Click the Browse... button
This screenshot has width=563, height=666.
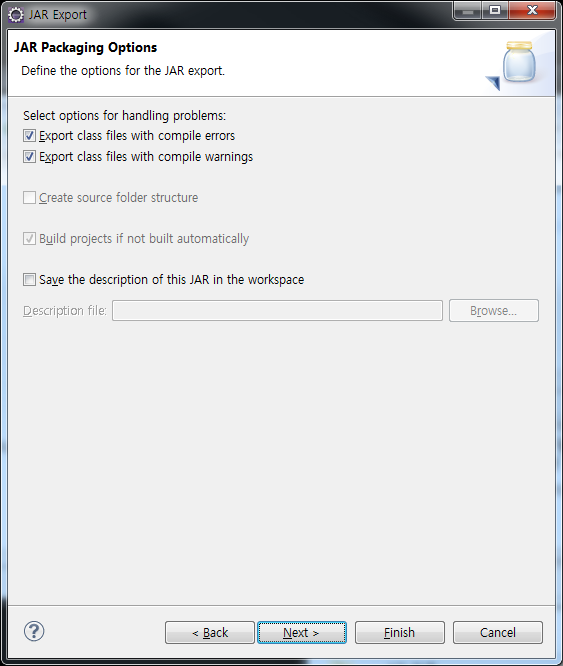pos(494,310)
